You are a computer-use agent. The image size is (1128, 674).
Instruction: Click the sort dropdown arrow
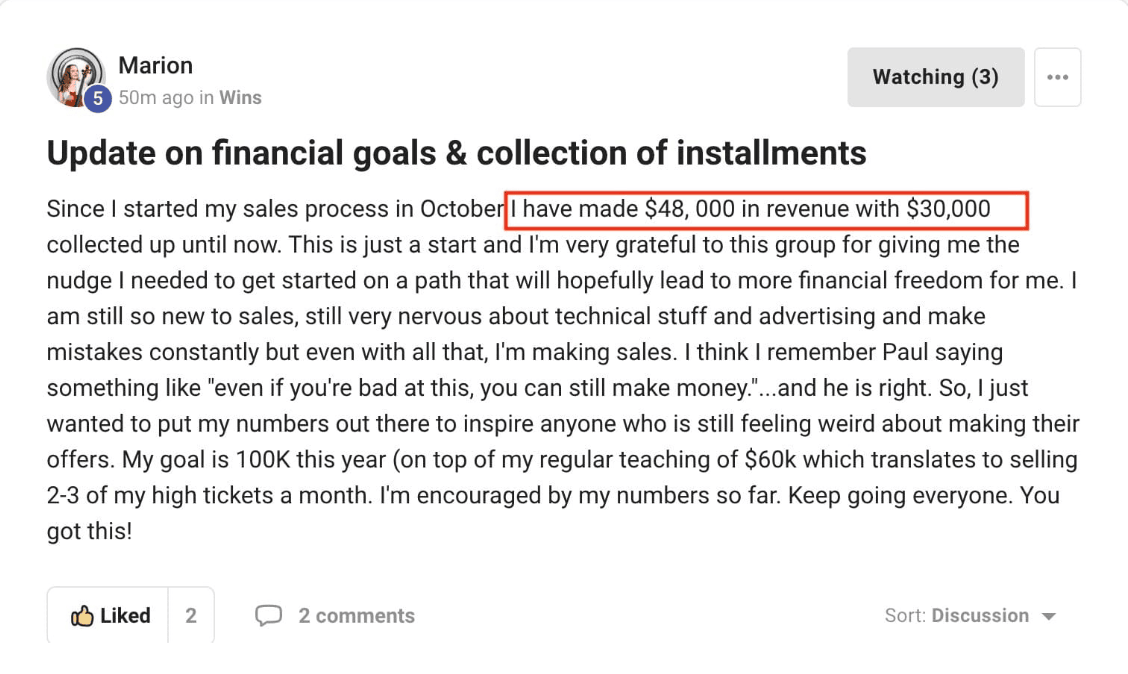(x=1049, y=616)
